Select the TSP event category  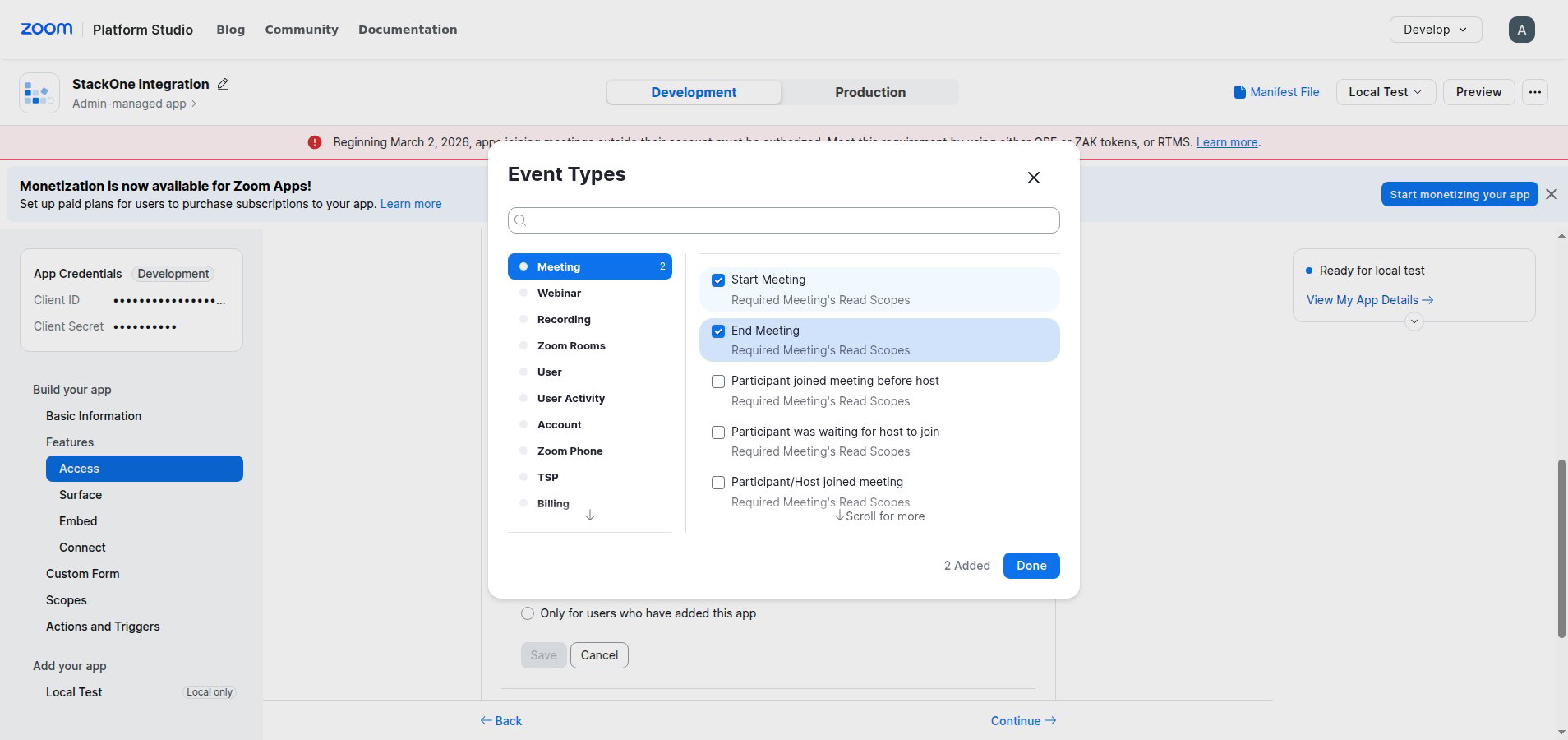(590, 477)
